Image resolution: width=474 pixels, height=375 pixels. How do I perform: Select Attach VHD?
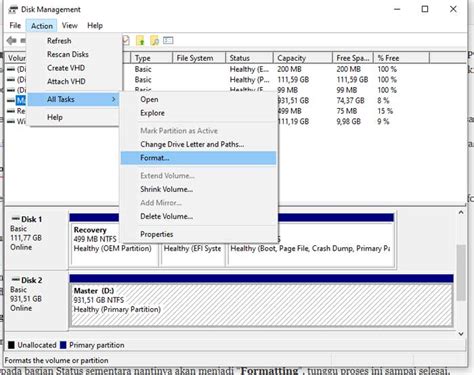[x=74, y=81]
